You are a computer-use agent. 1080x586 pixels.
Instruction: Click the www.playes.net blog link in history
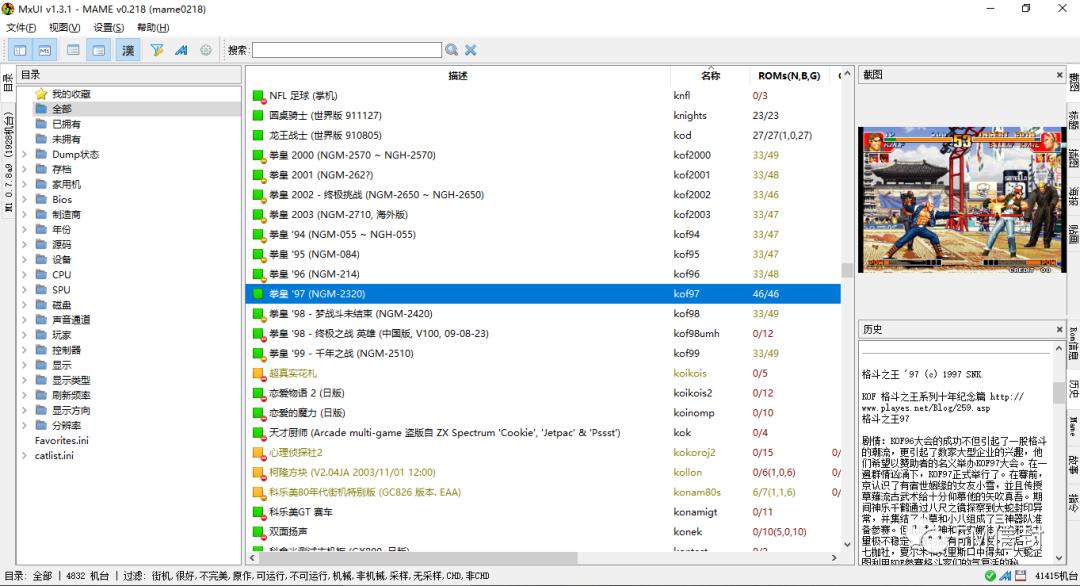tap(926, 408)
